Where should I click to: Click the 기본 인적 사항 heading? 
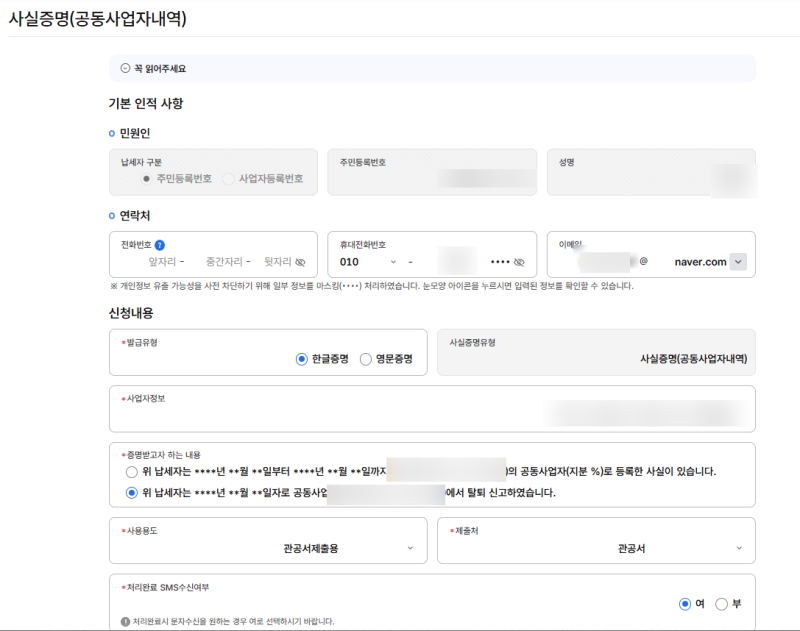point(146,104)
